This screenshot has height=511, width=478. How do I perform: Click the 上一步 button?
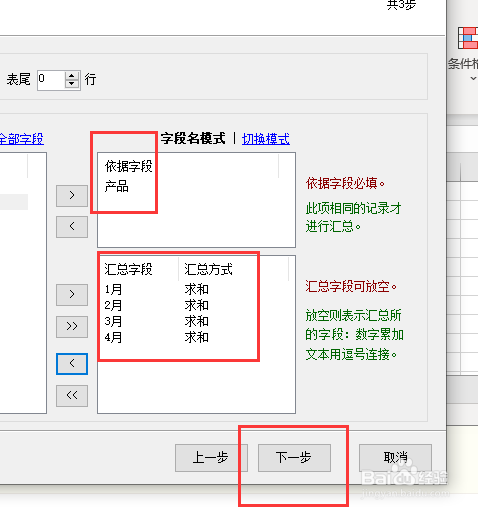pos(211,458)
